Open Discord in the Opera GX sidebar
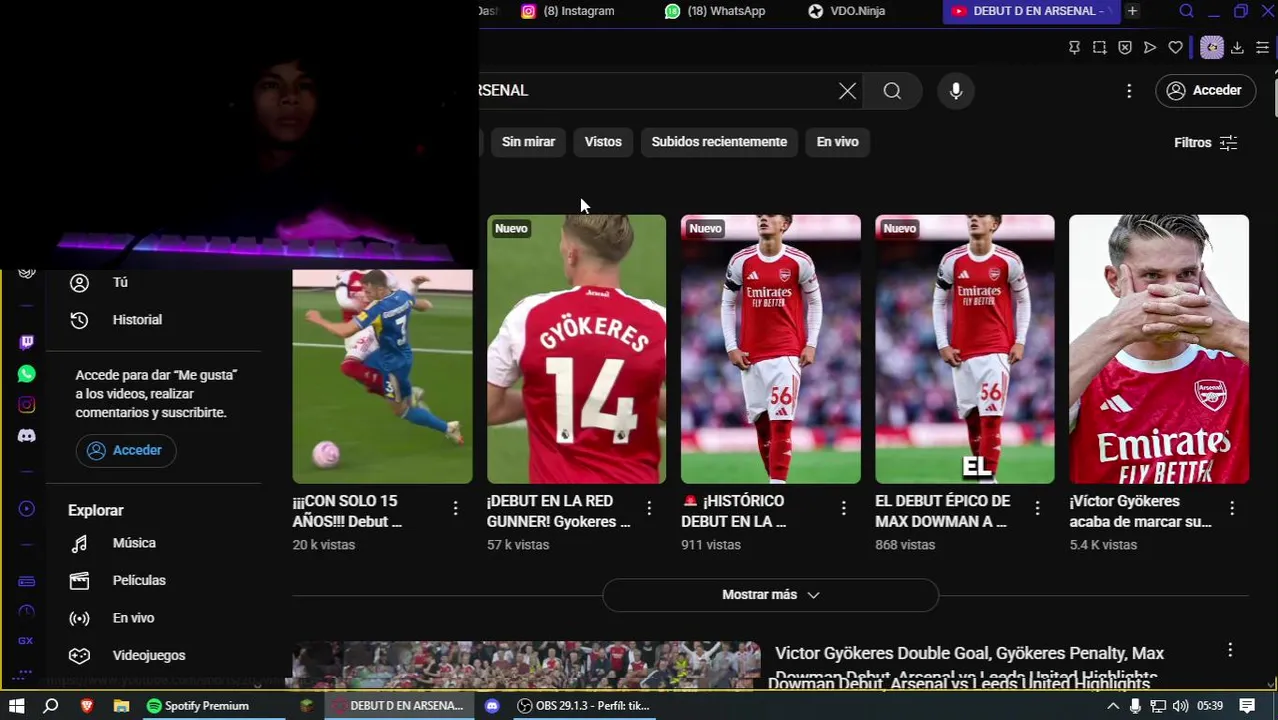The image size is (1278, 720). click(27, 436)
